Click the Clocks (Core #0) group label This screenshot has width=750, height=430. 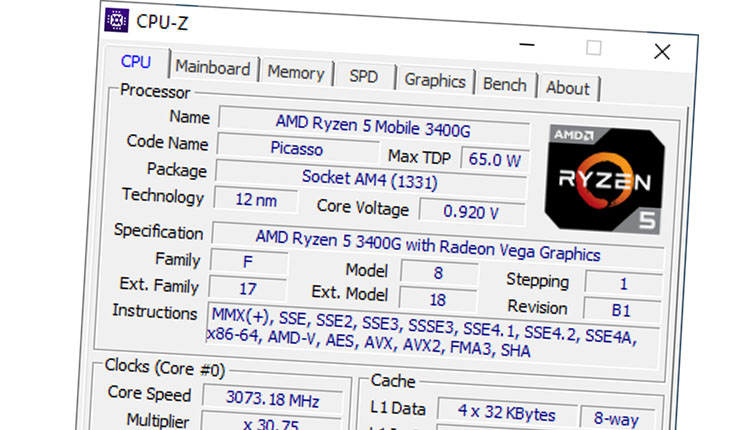[165, 368]
